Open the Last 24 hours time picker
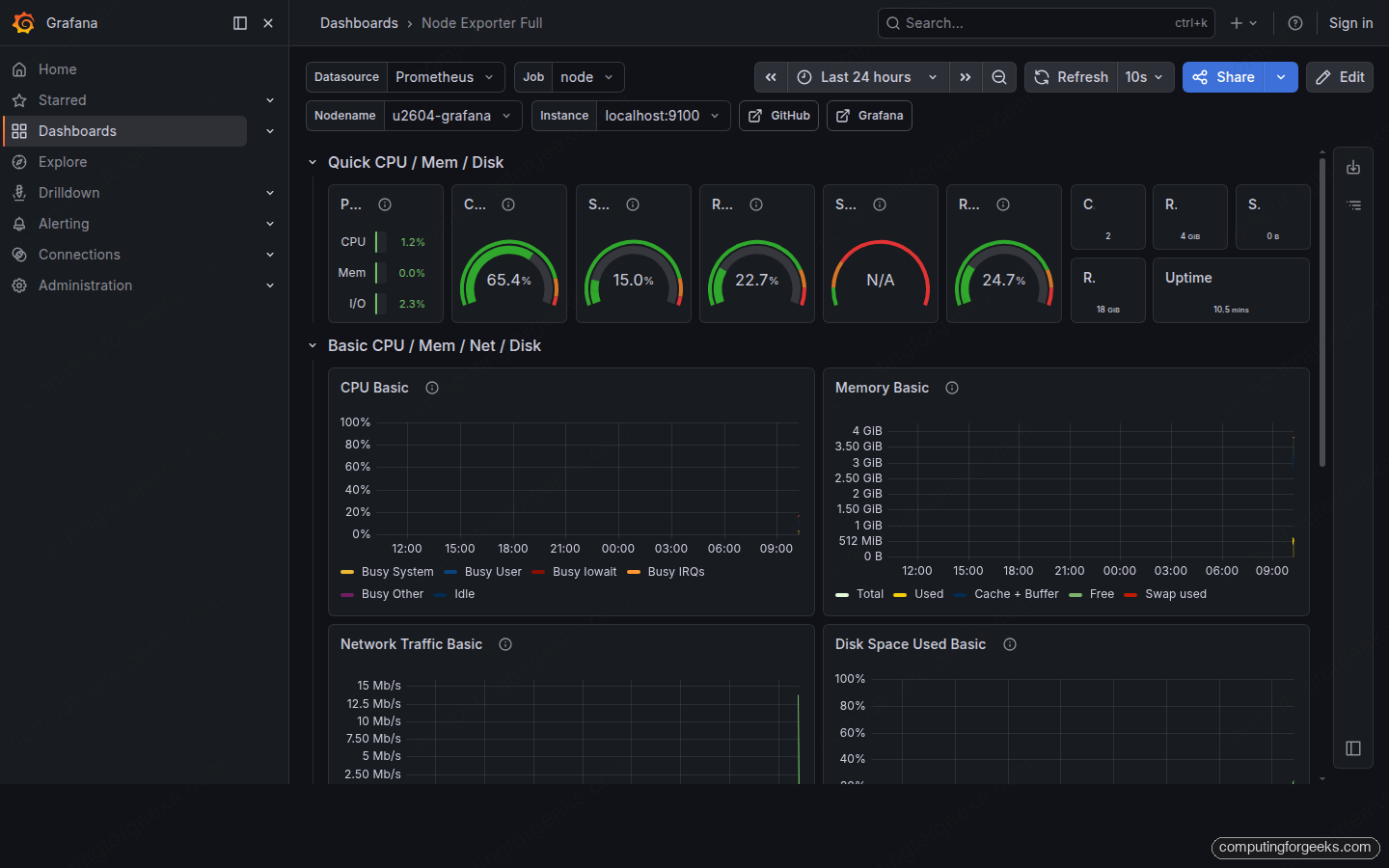Screen dimensions: 1389x868 865,77
